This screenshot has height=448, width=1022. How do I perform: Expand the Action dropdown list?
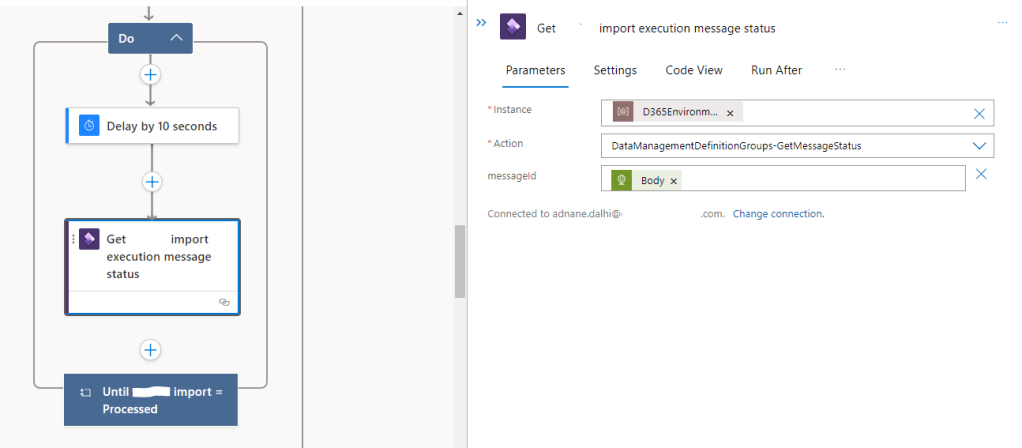coord(979,146)
